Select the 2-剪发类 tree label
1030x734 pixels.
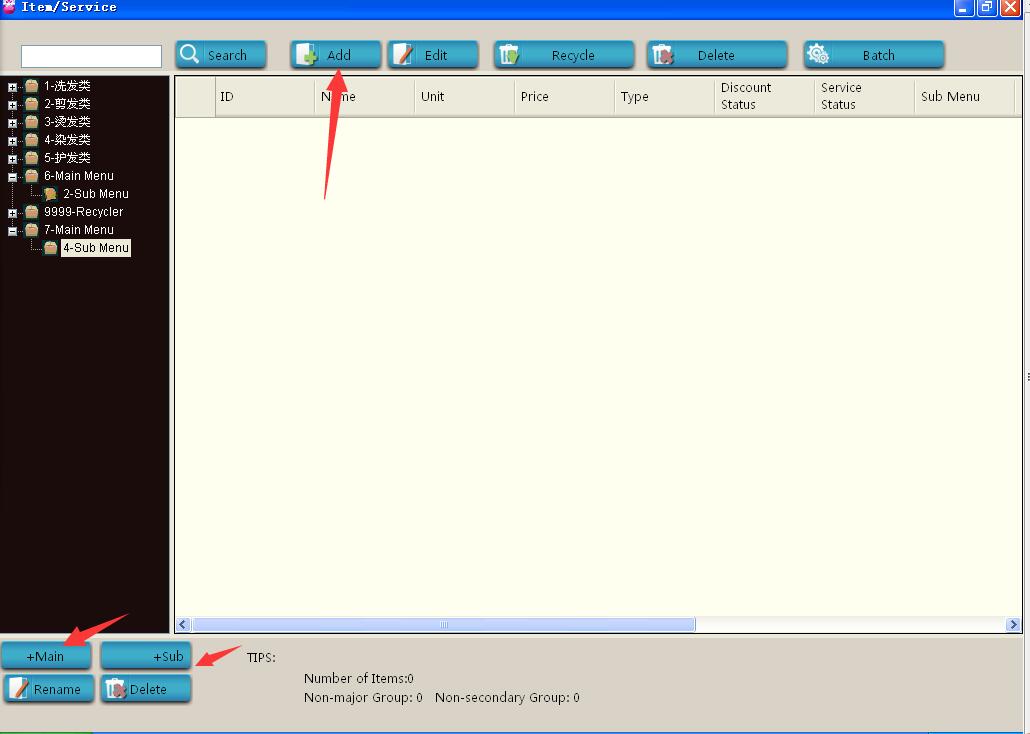pos(67,103)
